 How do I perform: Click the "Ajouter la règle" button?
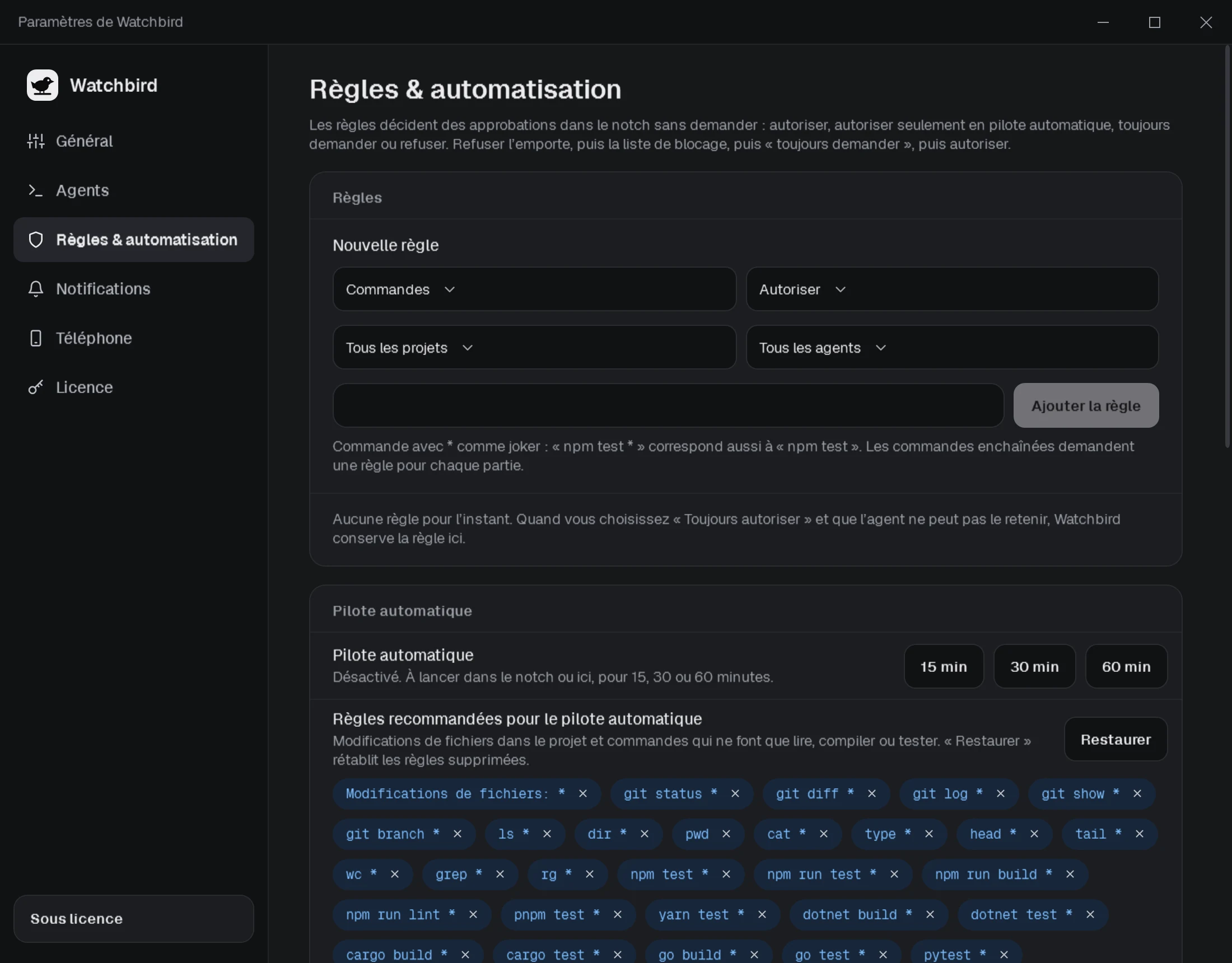pyautogui.click(x=1086, y=405)
